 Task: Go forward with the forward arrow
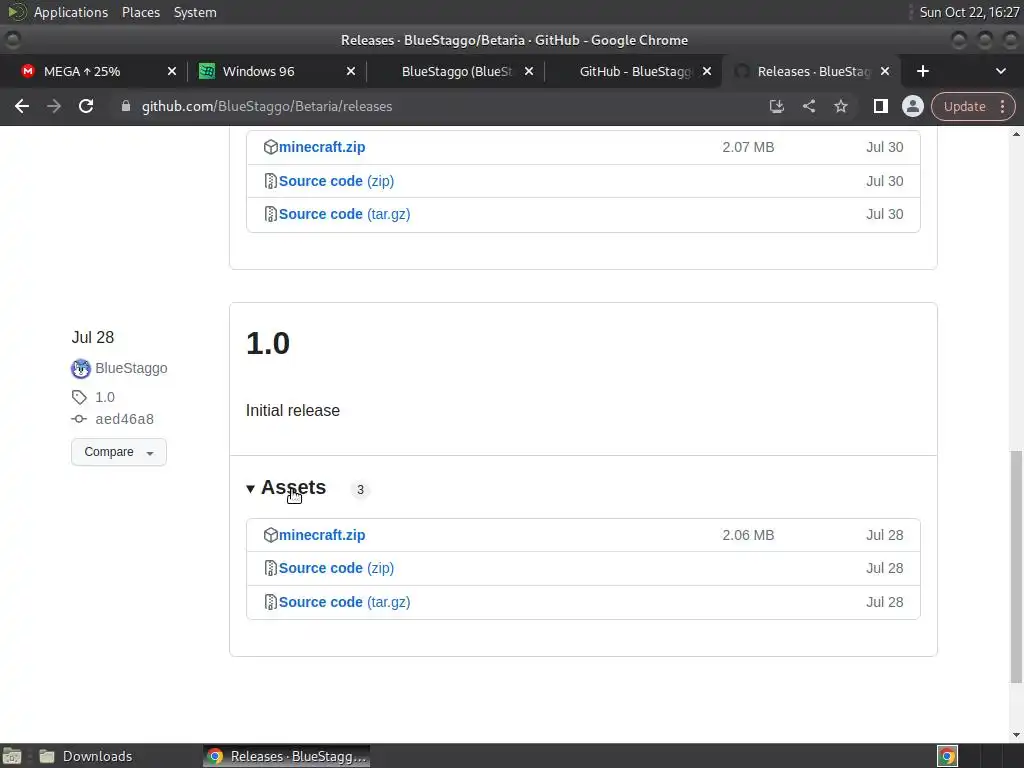click(x=54, y=106)
